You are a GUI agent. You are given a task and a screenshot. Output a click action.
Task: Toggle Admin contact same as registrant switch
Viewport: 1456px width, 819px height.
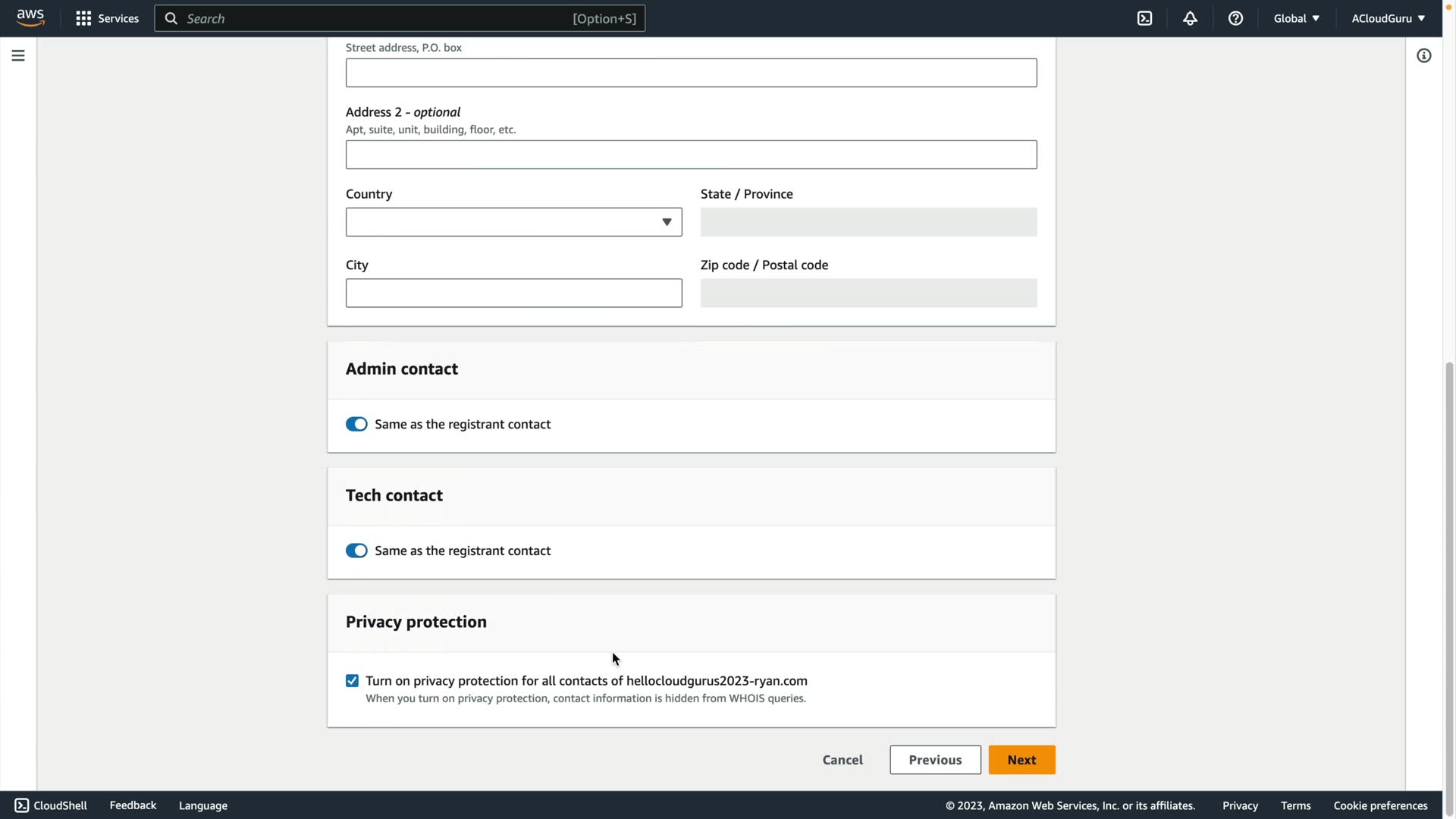(356, 424)
